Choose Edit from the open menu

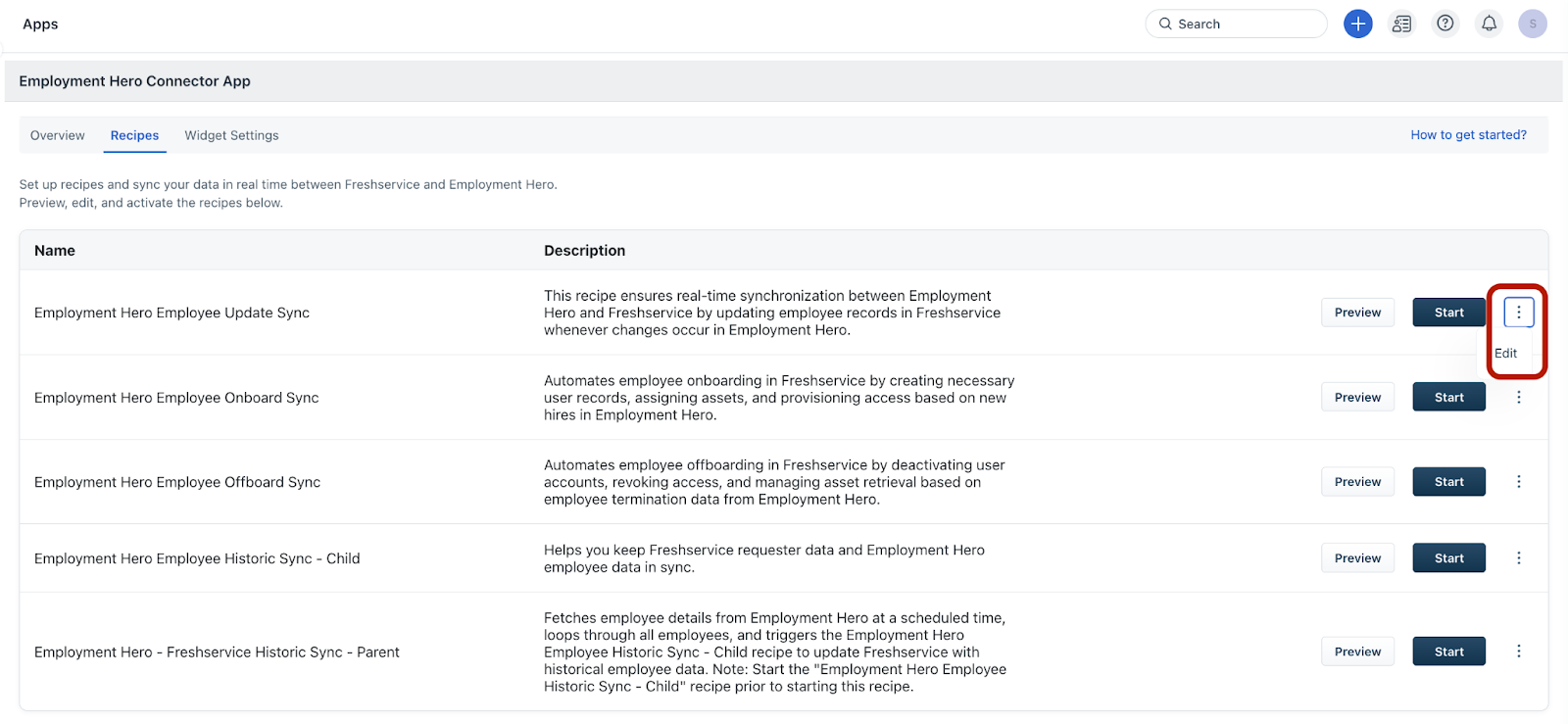(x=1505, y=353)
